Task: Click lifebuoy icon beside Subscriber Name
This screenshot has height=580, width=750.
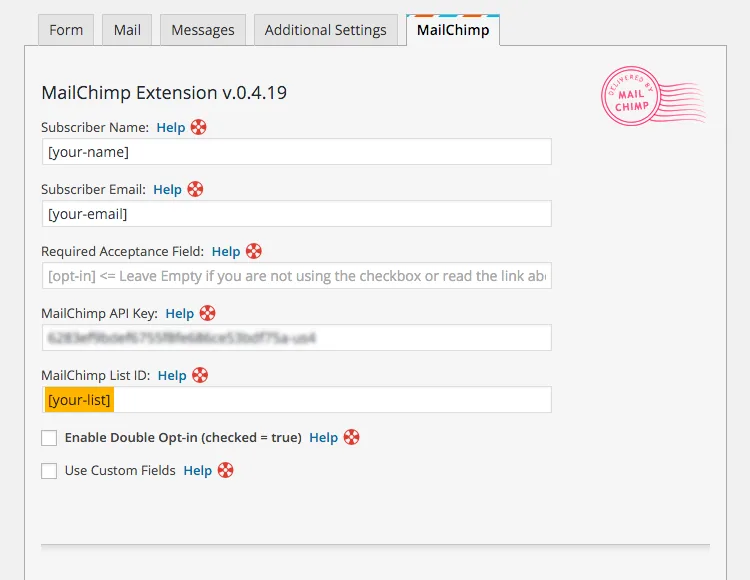Action: point(199,128)
